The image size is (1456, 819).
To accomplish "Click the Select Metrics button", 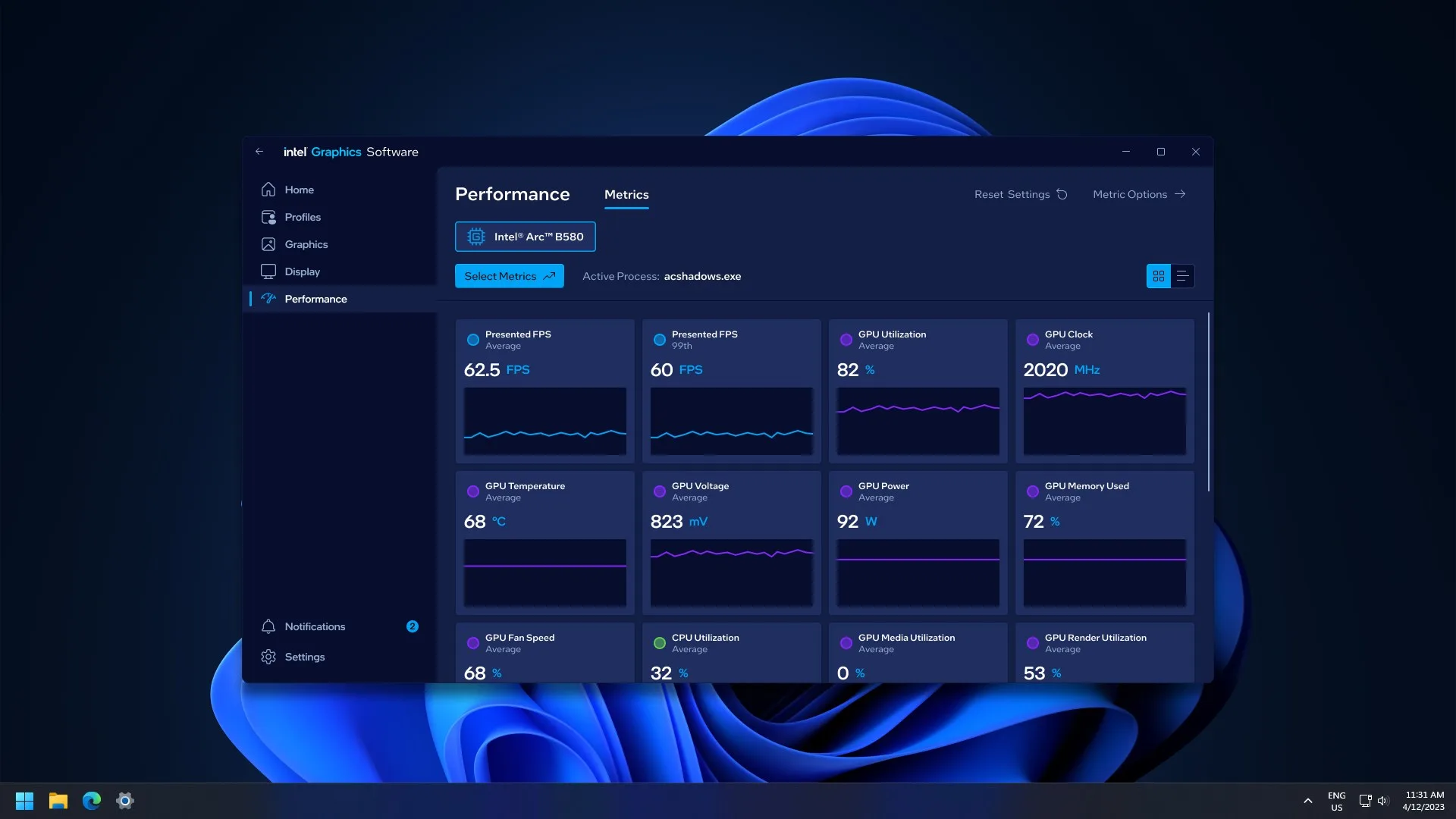I will coord(510,276).
